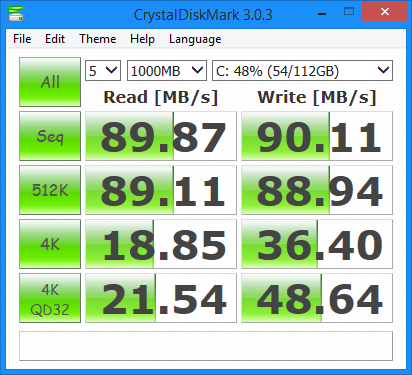412x375 pixels.
Task: Click the empty comment field at bottom
Action: (x=206, y=346)
